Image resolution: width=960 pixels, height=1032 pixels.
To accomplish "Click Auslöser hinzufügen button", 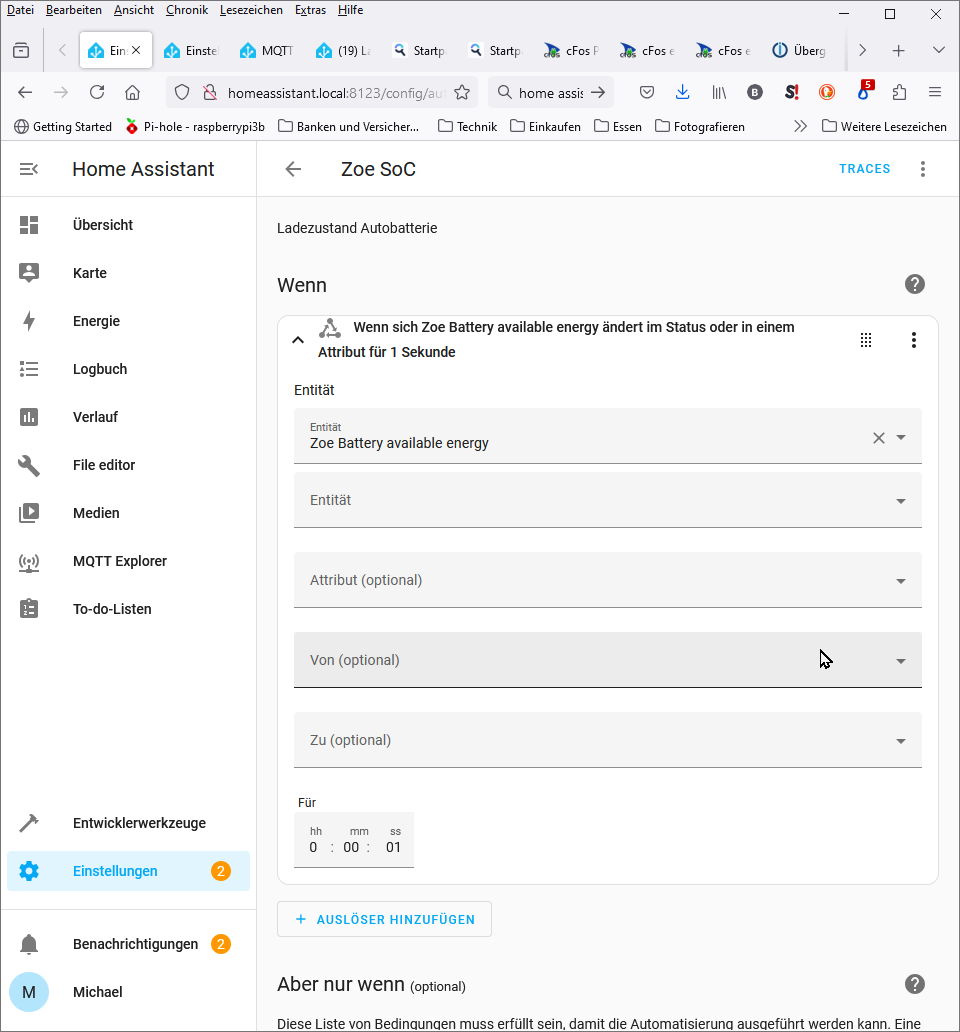I will 384,919.
